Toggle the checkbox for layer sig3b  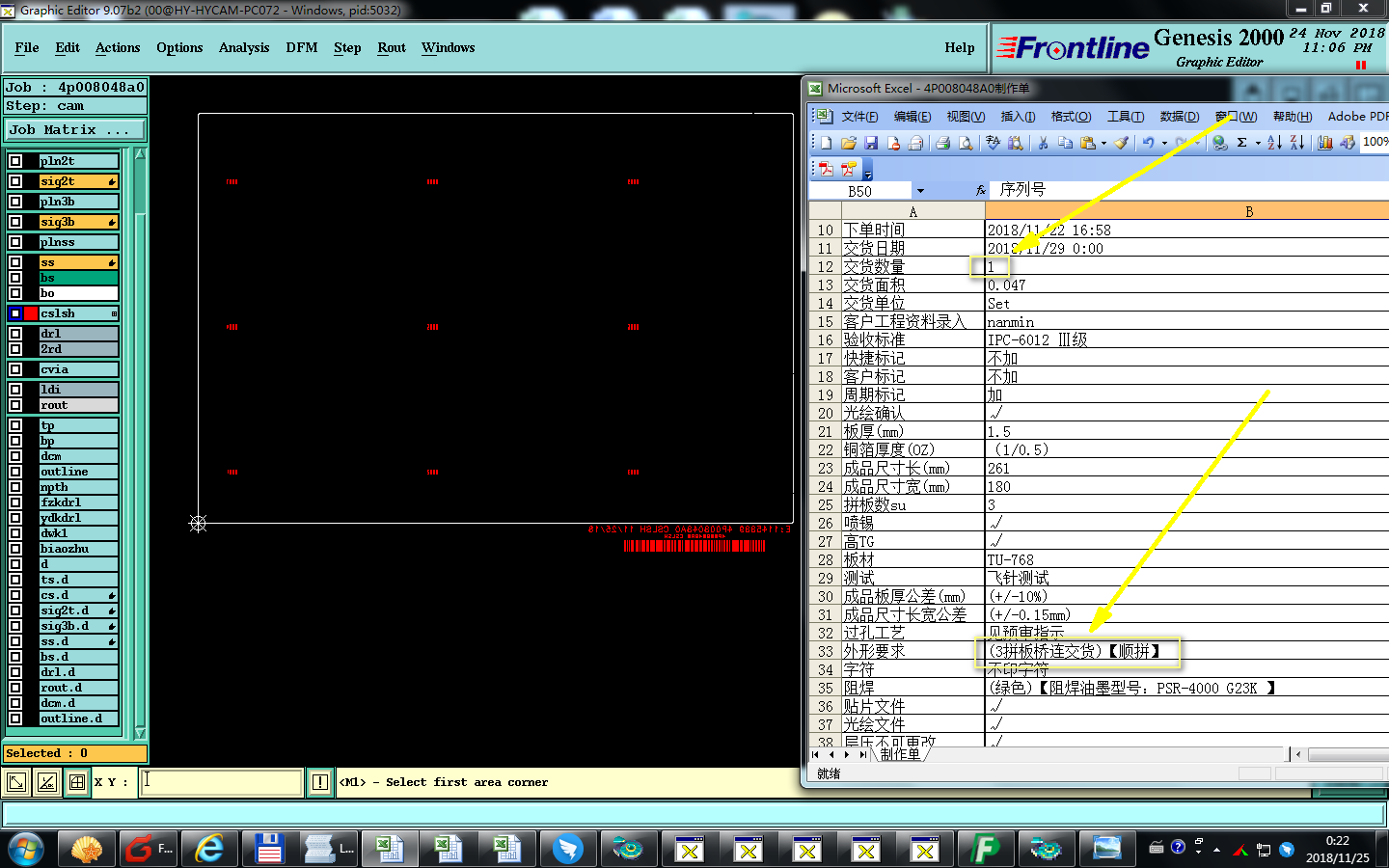(x=15, y=222)
